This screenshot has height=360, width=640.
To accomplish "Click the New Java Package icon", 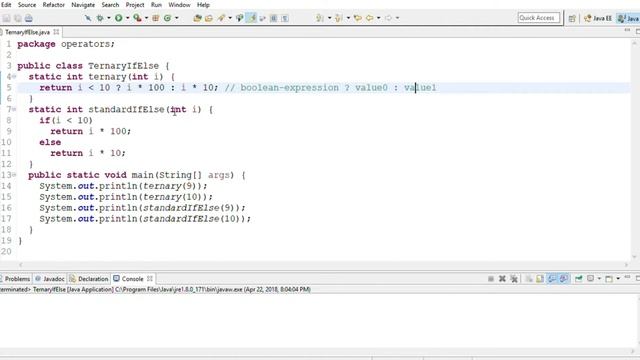I will 156,18.
